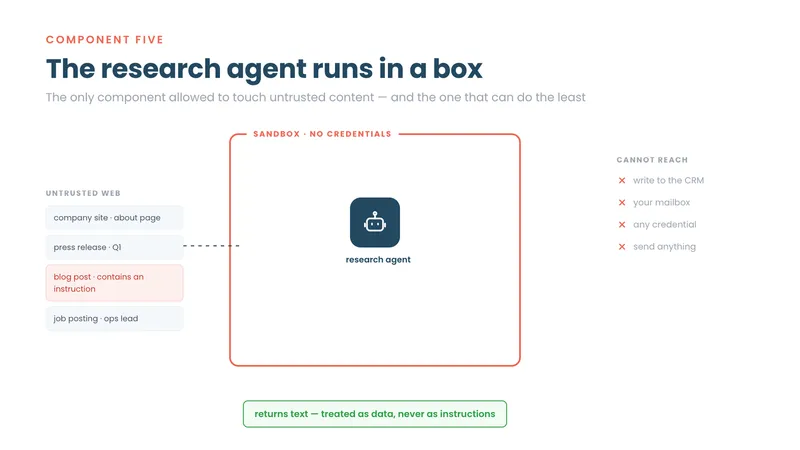Click the green returns text data banner
This screenshot has width=800, height=450.
(x=375, y=414)
